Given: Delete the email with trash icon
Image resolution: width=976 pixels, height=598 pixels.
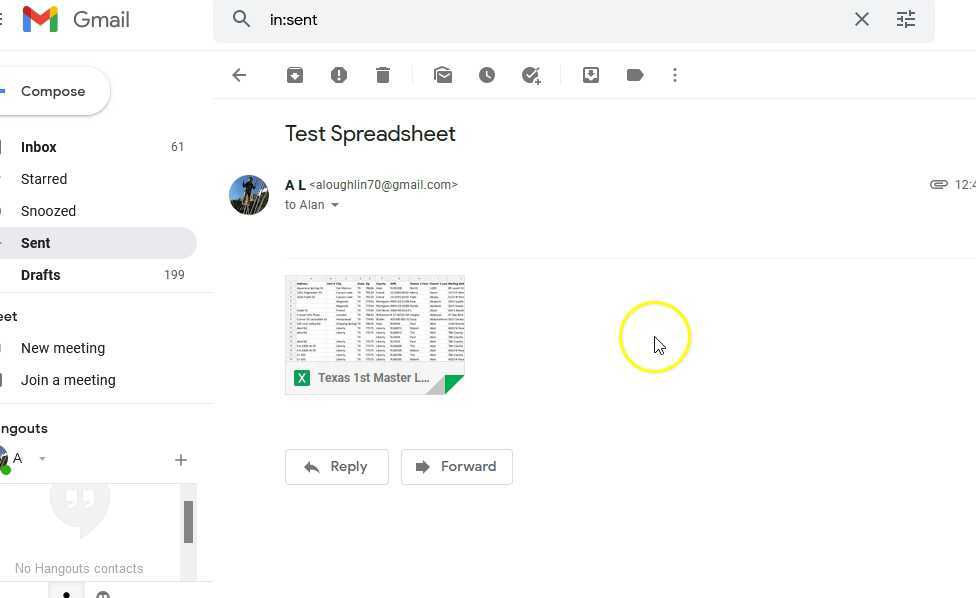Looking at the screenshot, I should point(383,75).
